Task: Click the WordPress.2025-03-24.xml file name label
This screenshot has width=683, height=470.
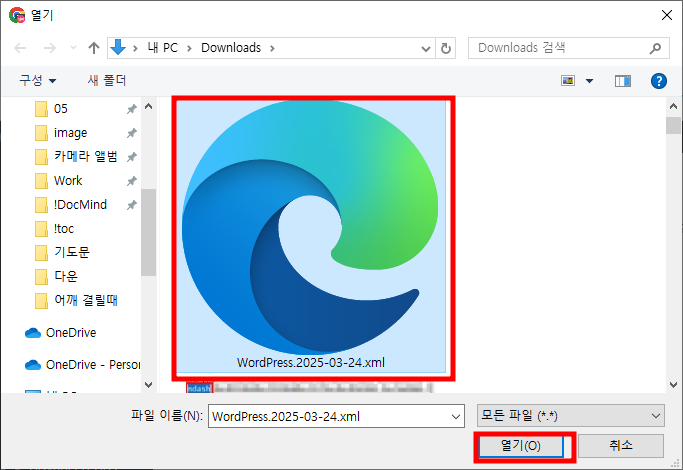Action: click(x=311, y=363)
